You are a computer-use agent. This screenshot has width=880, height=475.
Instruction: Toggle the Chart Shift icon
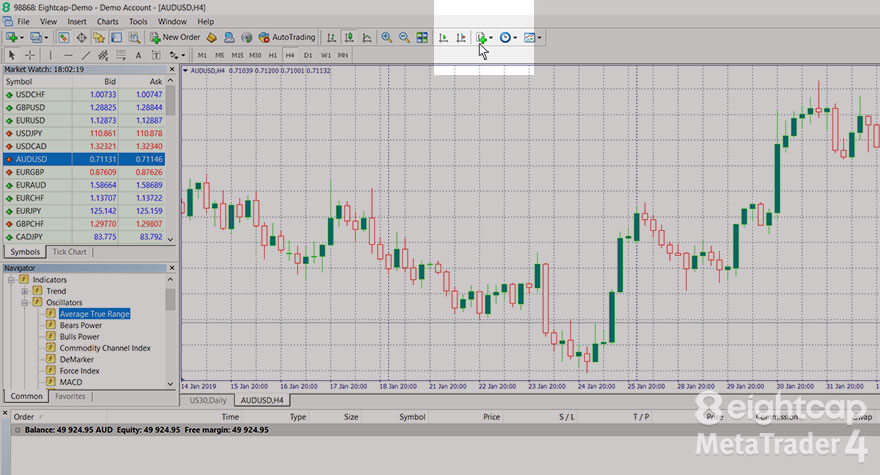tap(461, 38)
